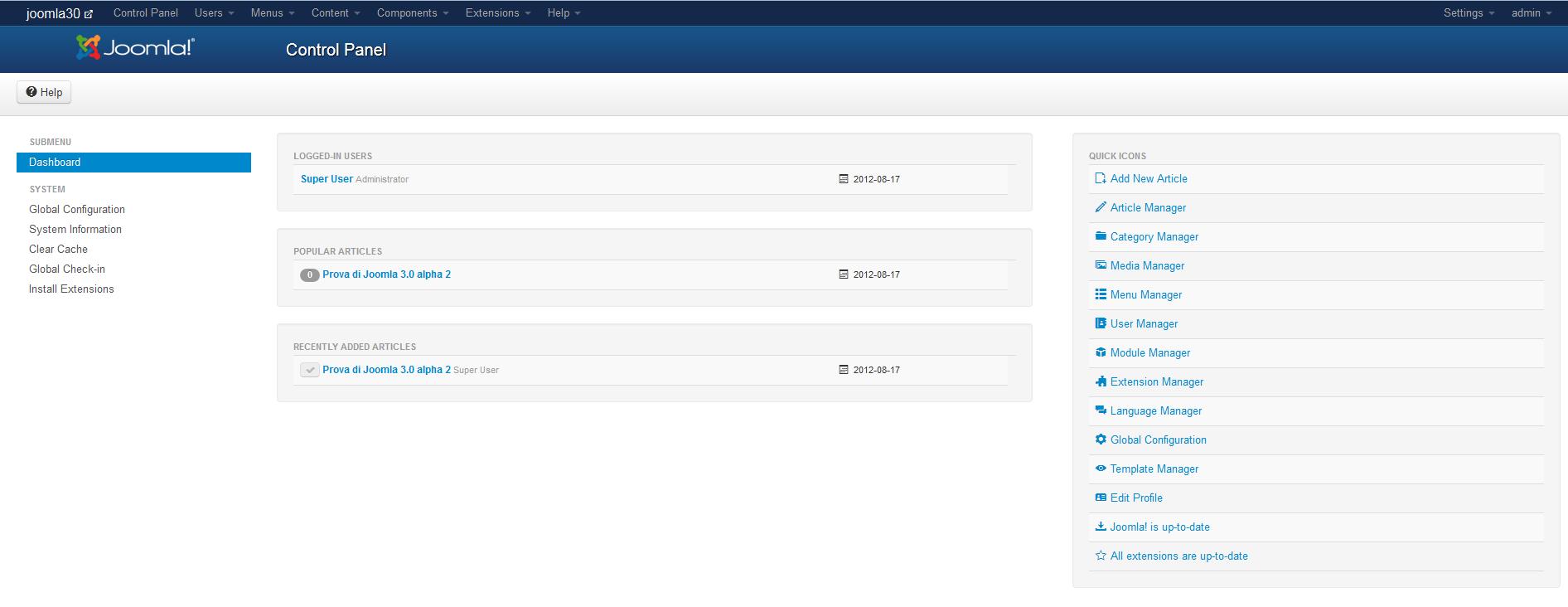Select Clear Cache in the sidebar
1568x607 pixels.
tap(58, 250)
